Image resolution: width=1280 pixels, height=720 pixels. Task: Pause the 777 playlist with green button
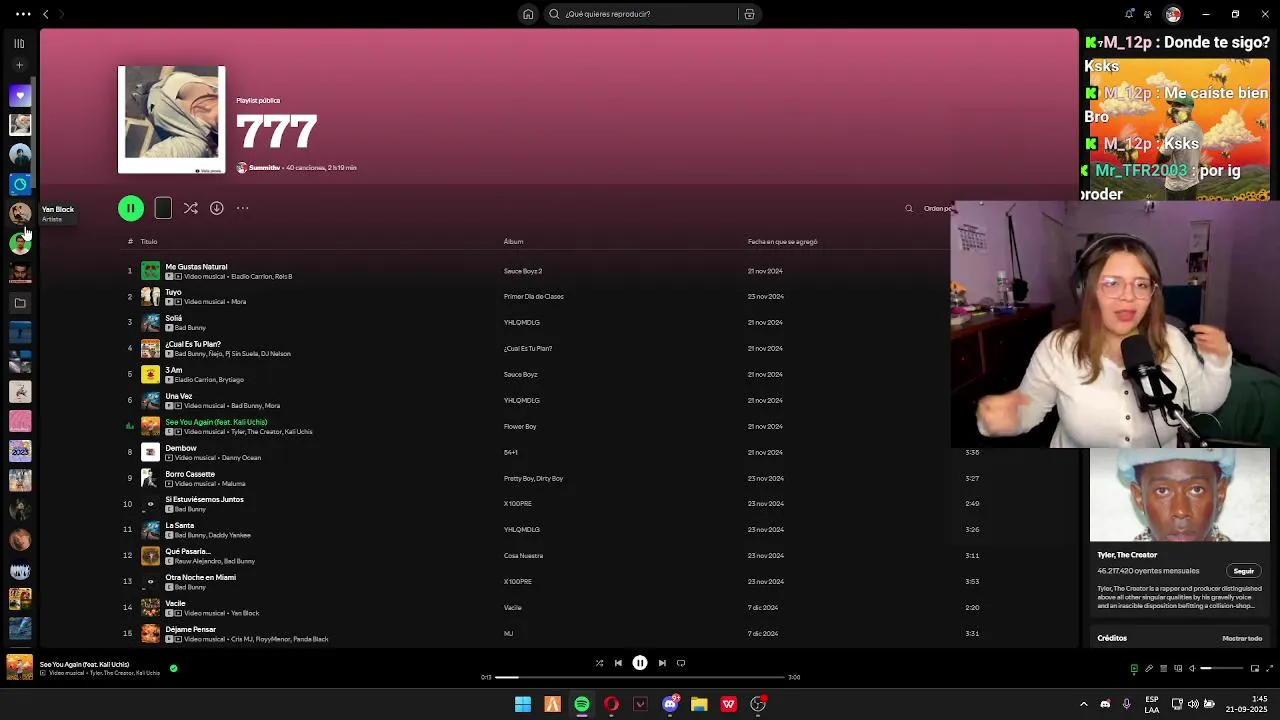(130, 208)
